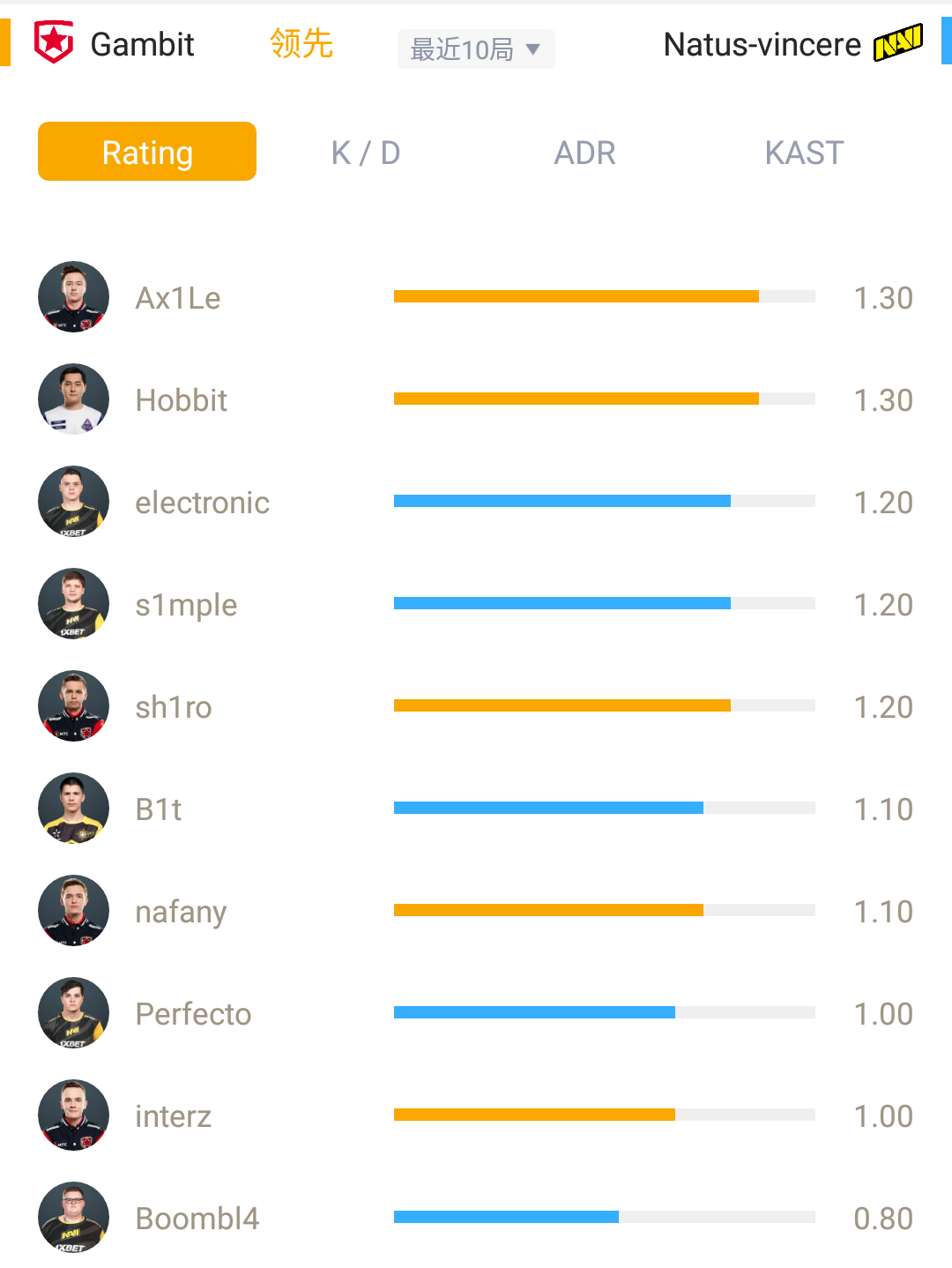Image resolution: width=952 pixels, height=1268 pixels.
Task: Click sh1ro's orange rating bar
Action: pos(562,705)
